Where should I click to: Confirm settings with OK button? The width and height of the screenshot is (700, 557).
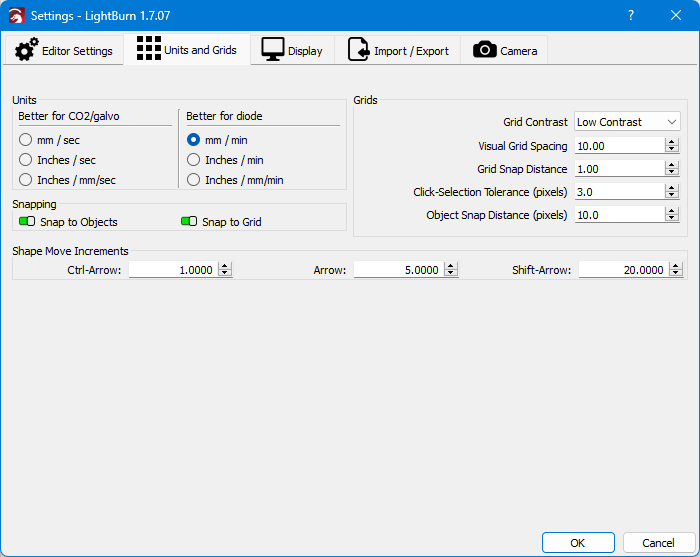(578, 543)
